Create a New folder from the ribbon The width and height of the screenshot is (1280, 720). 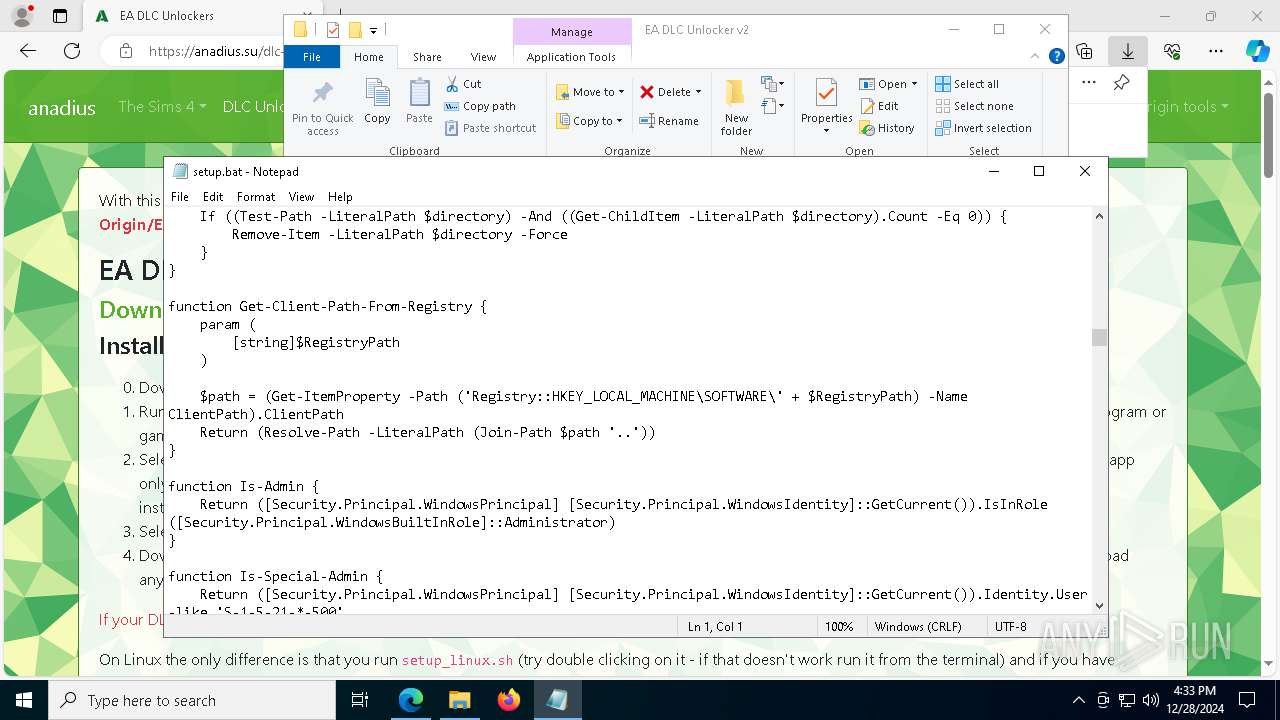(736, 107)
